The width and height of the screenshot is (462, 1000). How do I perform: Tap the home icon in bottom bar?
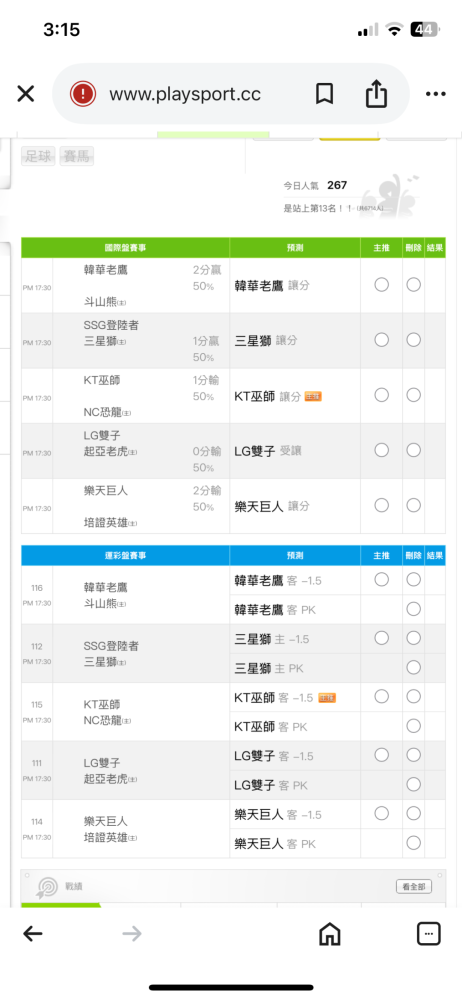[x=329, y=934]
